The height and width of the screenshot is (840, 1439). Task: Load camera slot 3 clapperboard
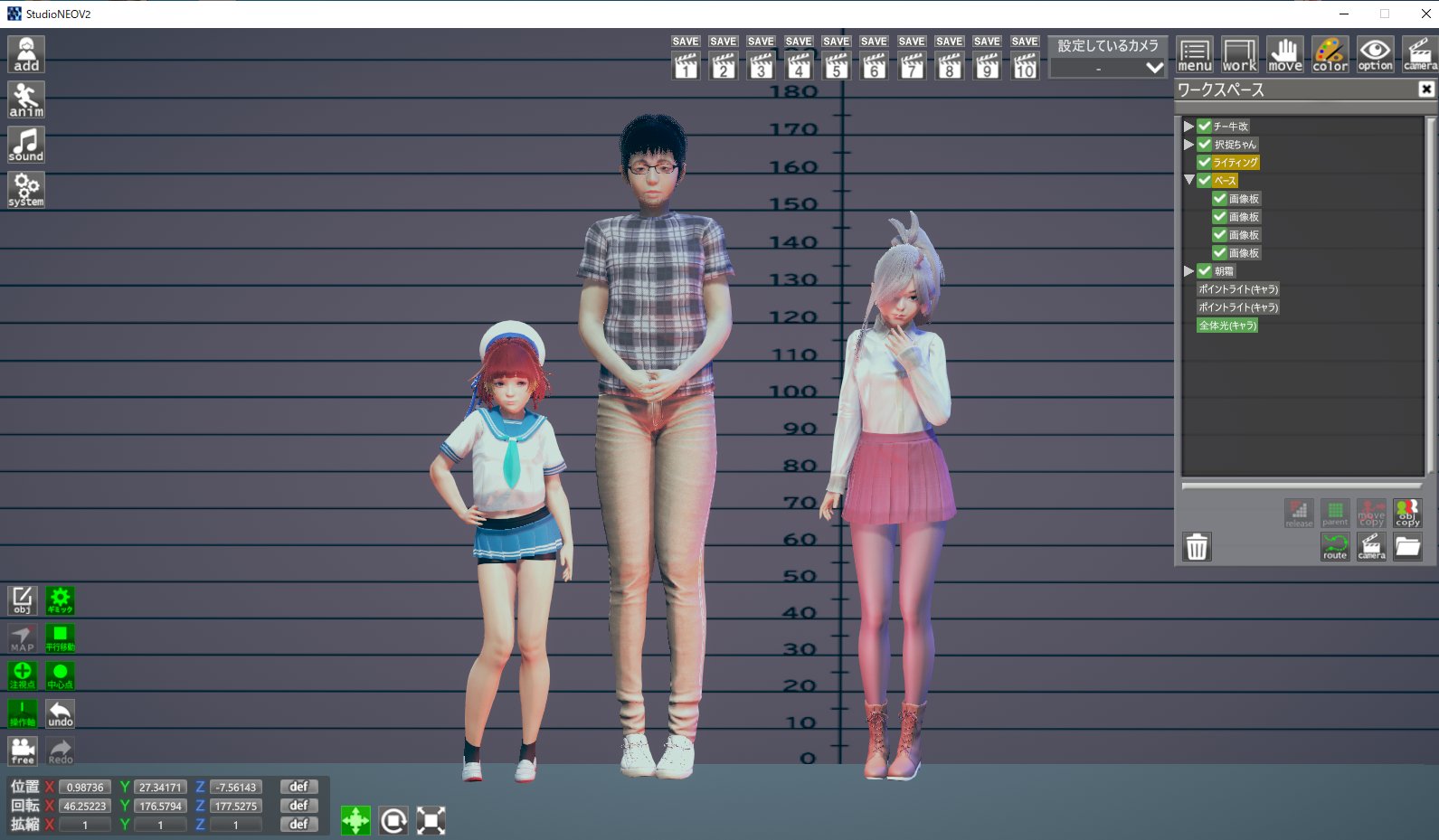pos(762,66)
